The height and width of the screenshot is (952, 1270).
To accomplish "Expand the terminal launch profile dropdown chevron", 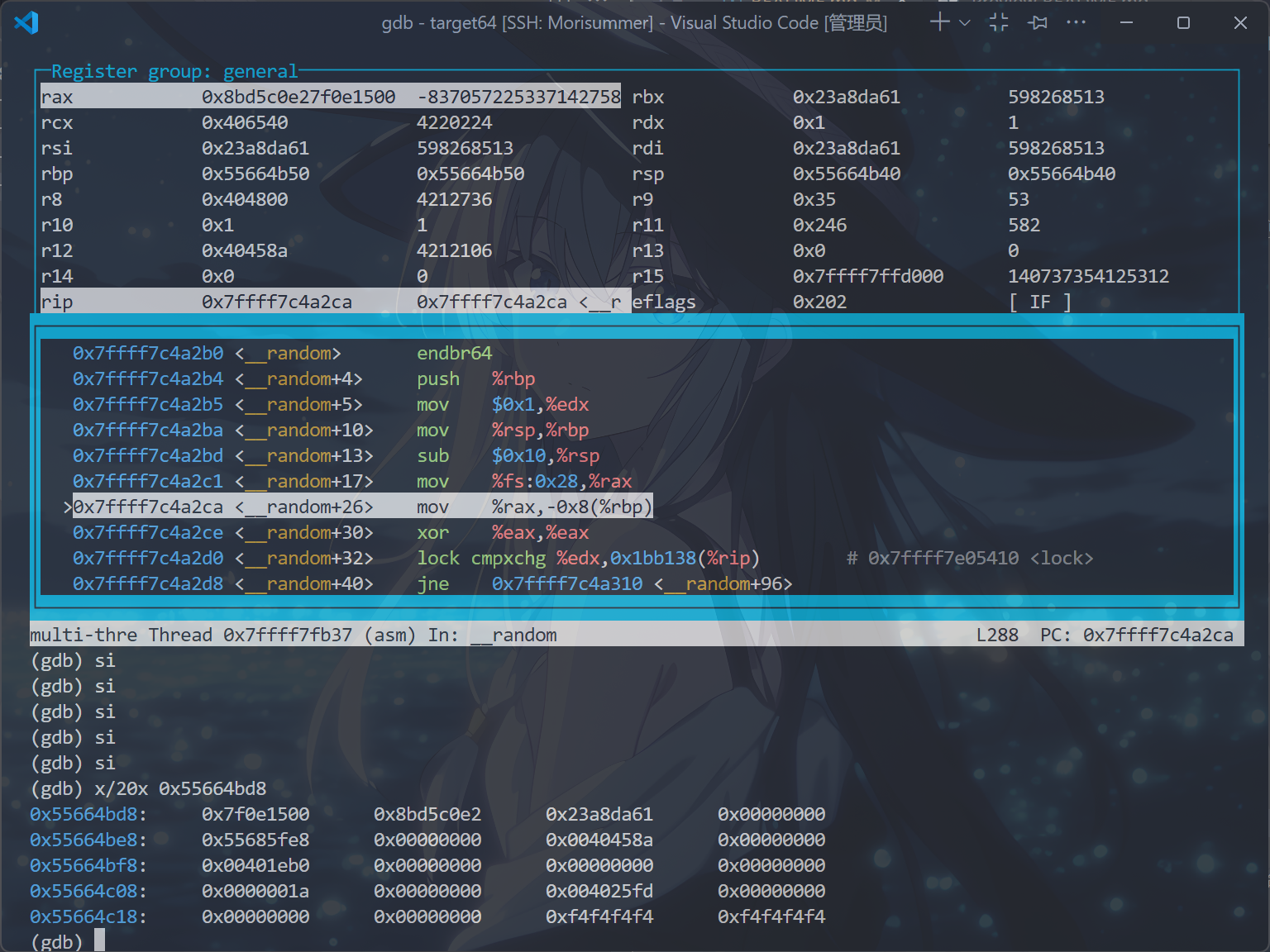I will 964,23.
